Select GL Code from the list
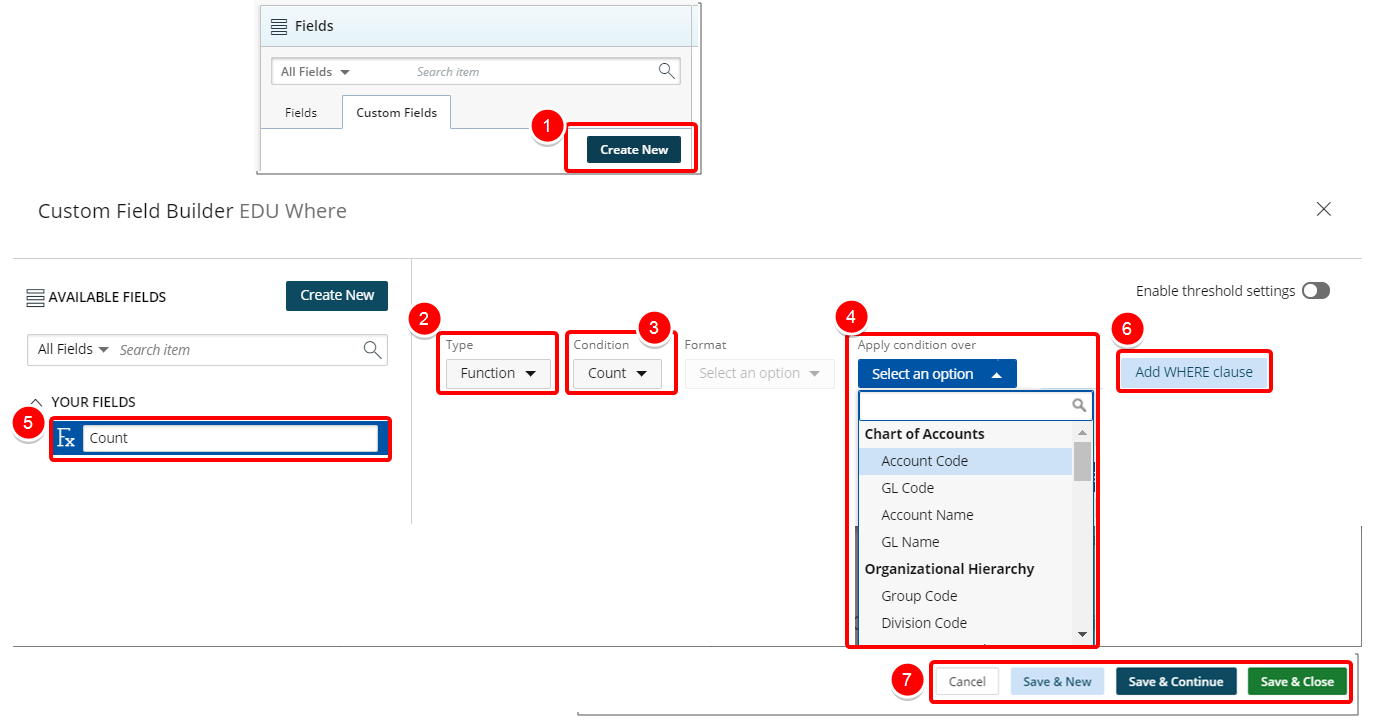Image resolution: width=1374 pixels, height=727 pixels. click(x=966, y=488)
